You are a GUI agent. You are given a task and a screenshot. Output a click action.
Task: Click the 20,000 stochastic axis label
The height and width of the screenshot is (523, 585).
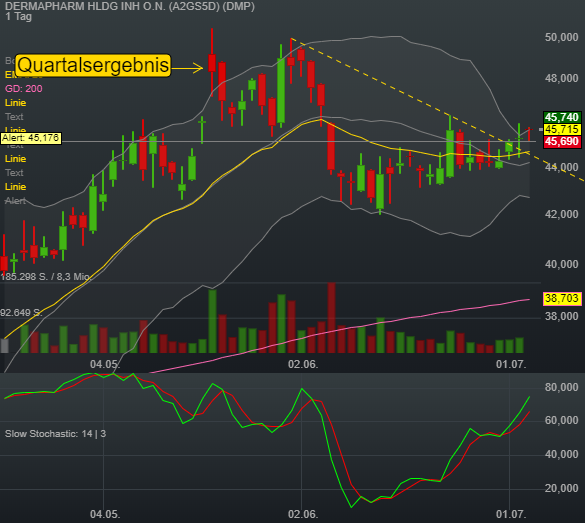click(x=561, y=488)
